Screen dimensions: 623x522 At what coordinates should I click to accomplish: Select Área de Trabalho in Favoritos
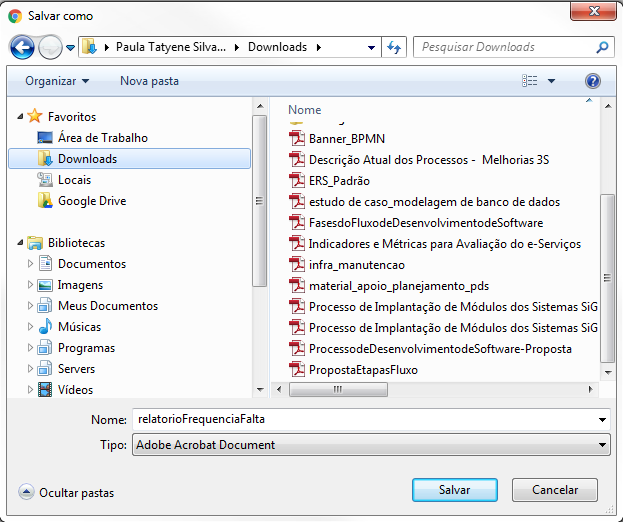click(102, 138)
